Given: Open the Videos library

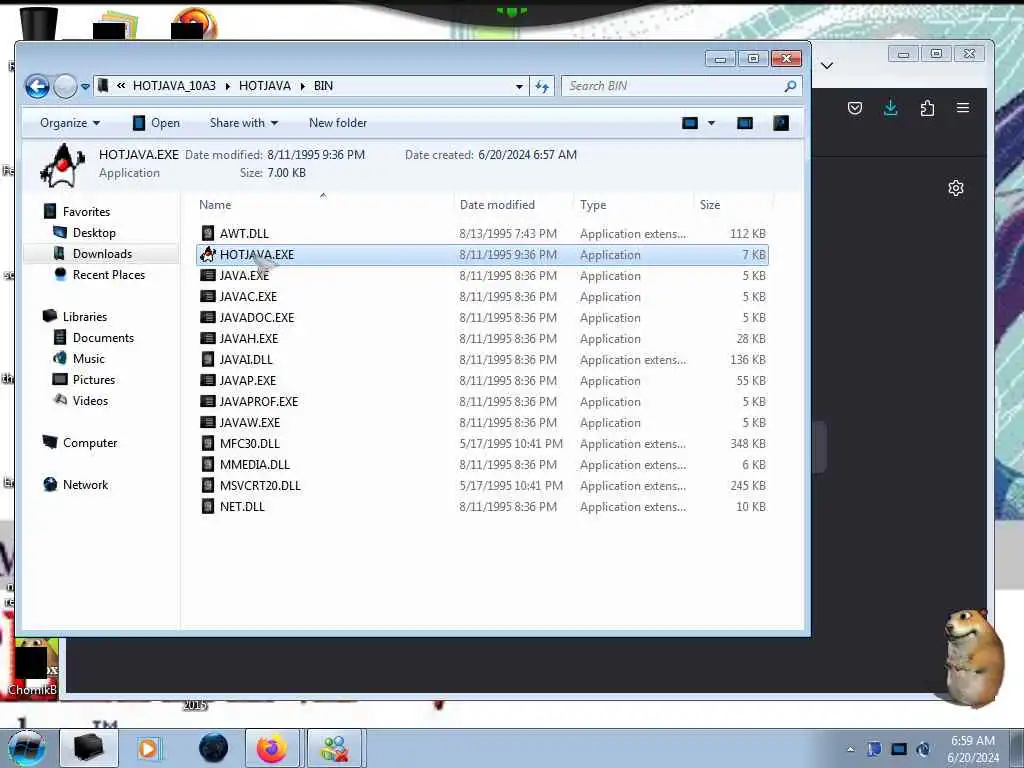Looking at the screenshot, I should [90, 400].
